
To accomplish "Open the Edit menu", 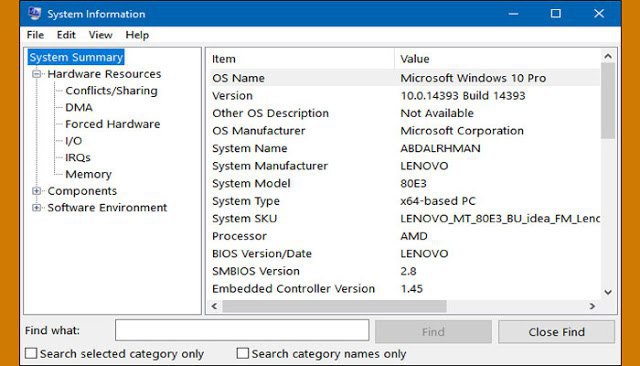I will (66, 35).
